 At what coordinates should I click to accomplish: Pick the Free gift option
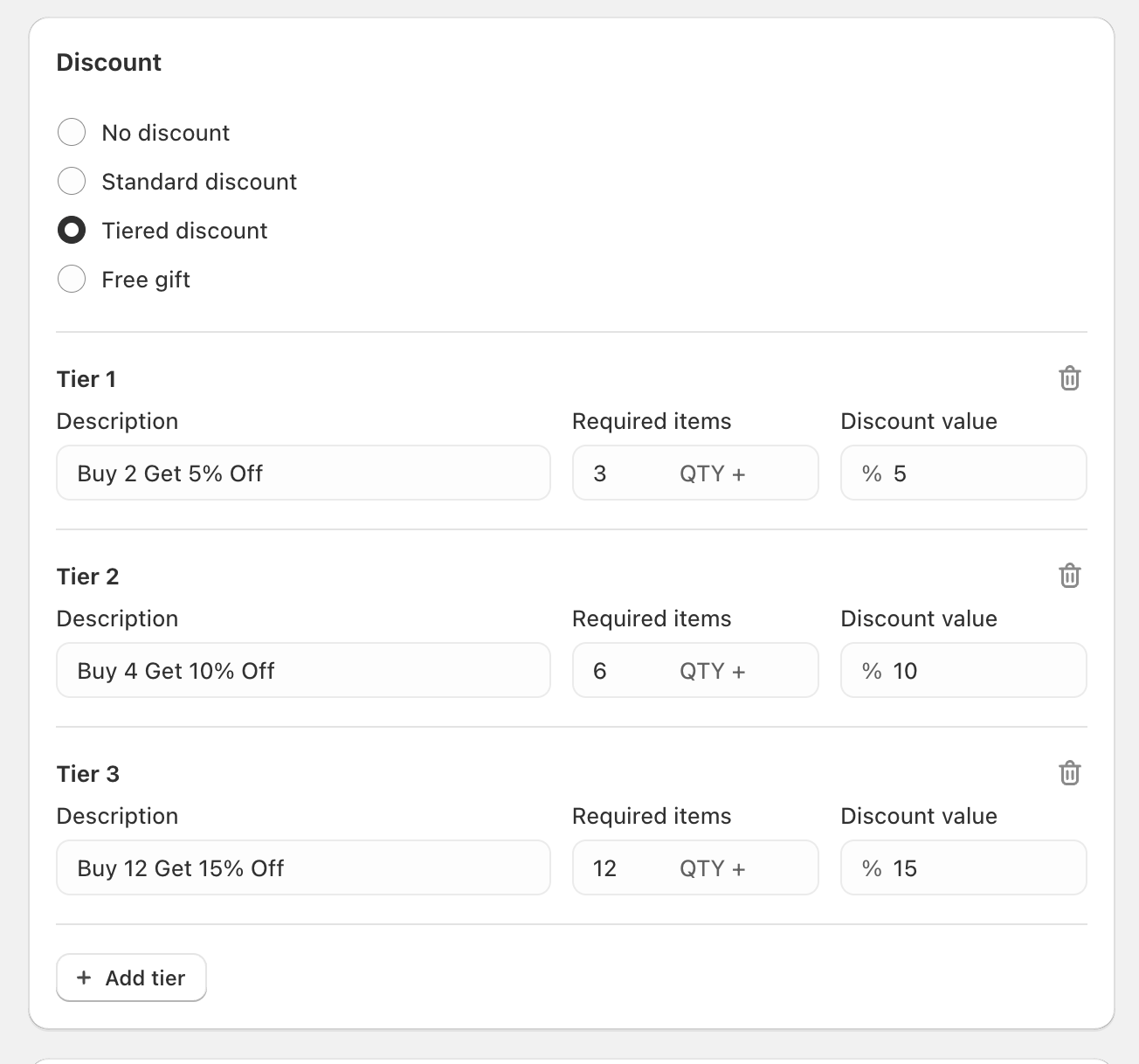(72, 280)
